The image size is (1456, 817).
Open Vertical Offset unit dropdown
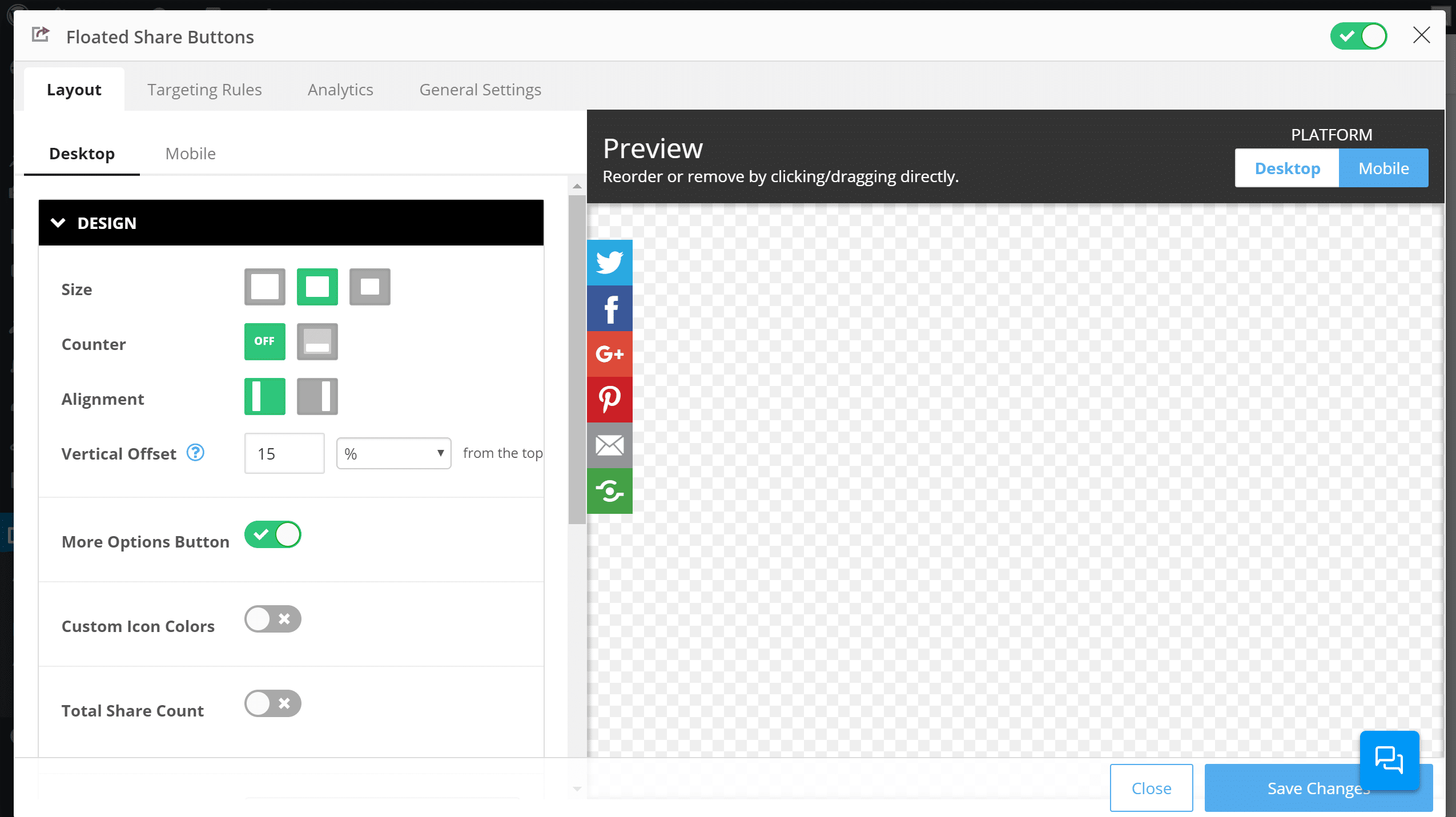coord(393,453)
